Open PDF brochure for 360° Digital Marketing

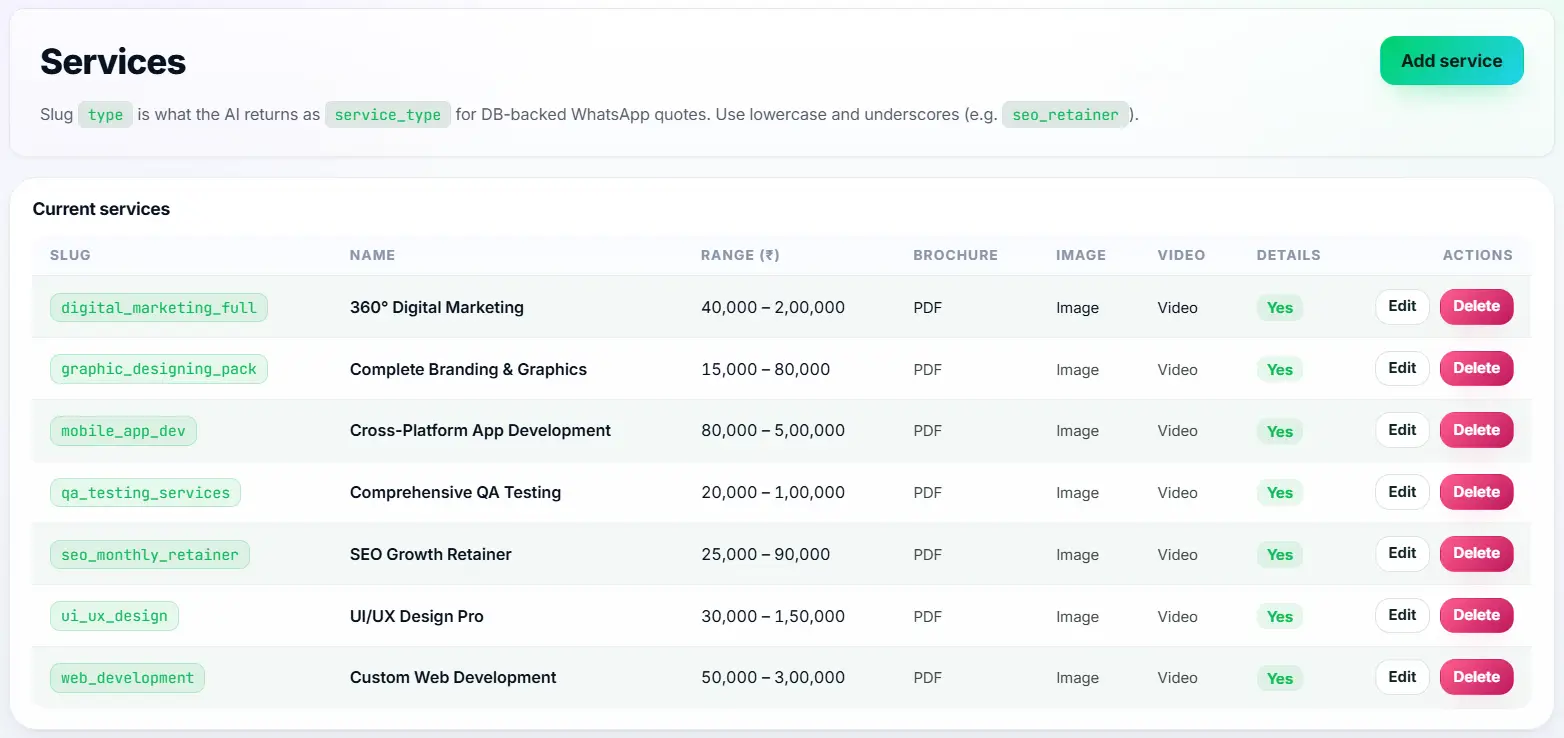927,308
